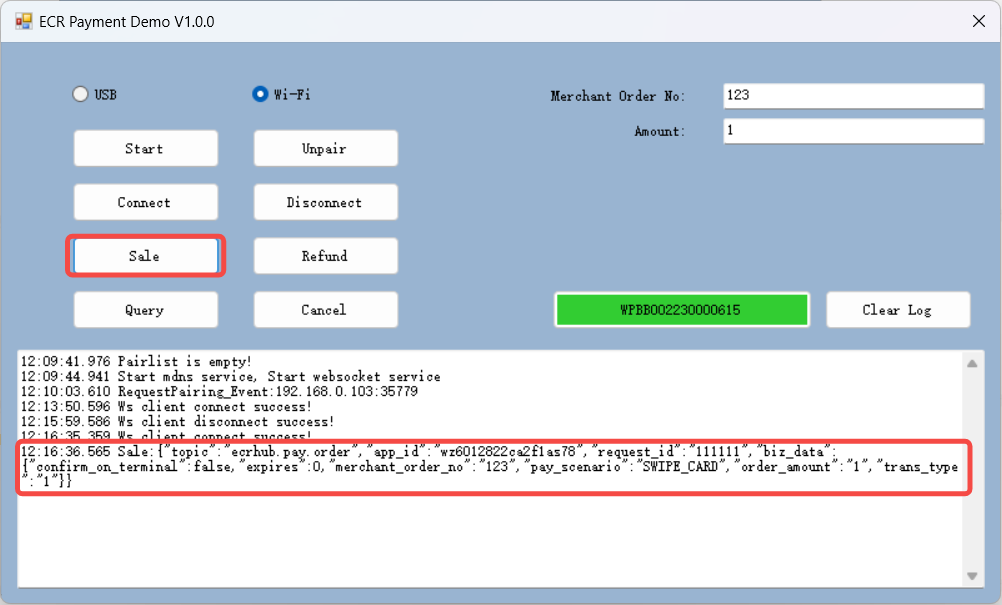Click the log scrollbar up arrow

point(972,364)
